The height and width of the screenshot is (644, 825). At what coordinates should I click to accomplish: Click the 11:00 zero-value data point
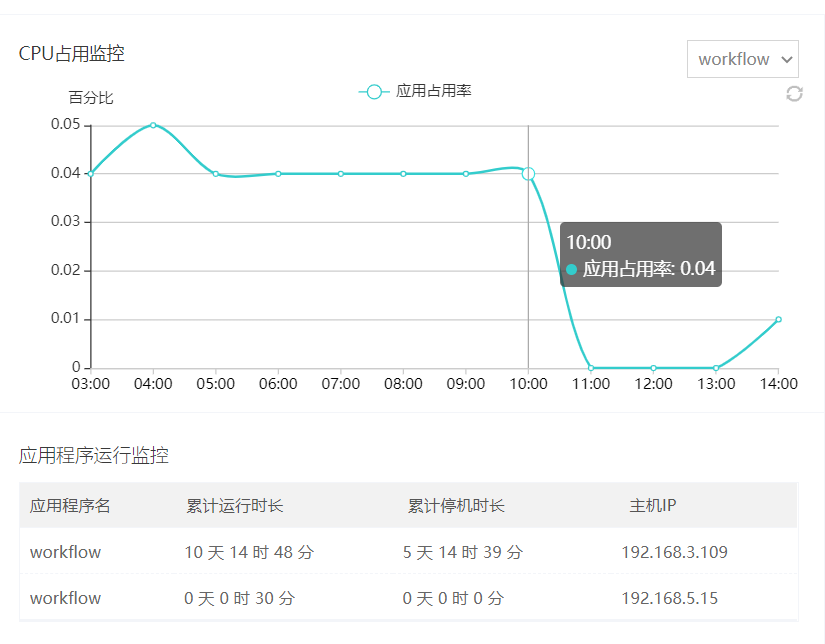591,368
